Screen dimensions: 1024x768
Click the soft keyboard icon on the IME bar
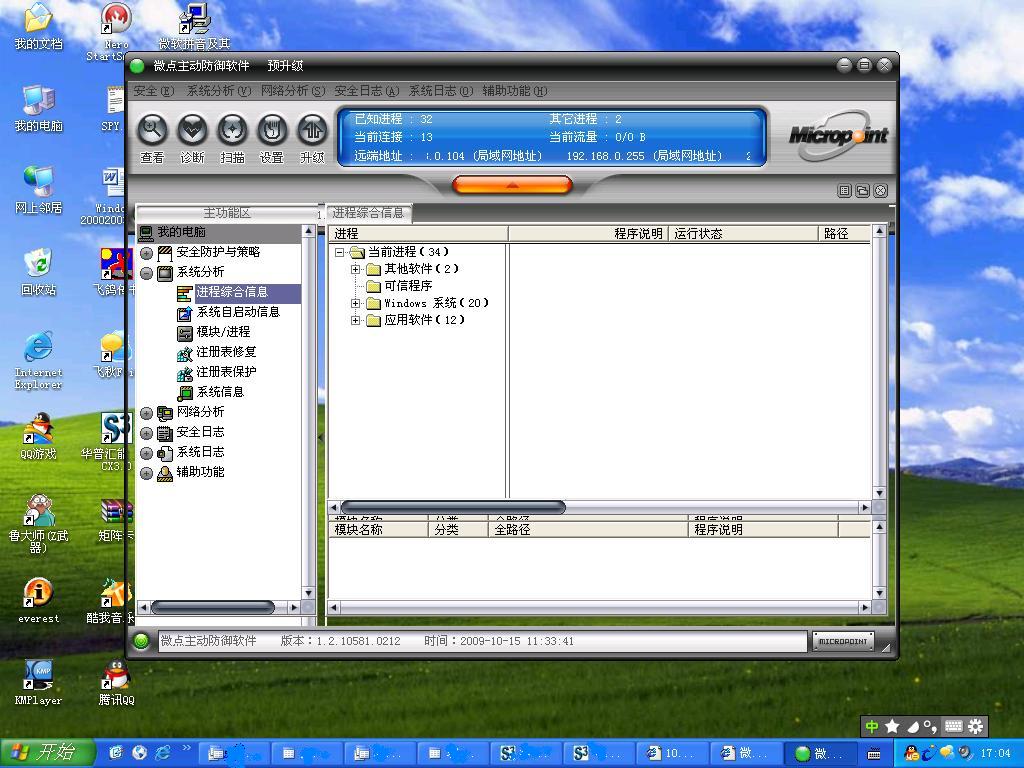[953, 726]
